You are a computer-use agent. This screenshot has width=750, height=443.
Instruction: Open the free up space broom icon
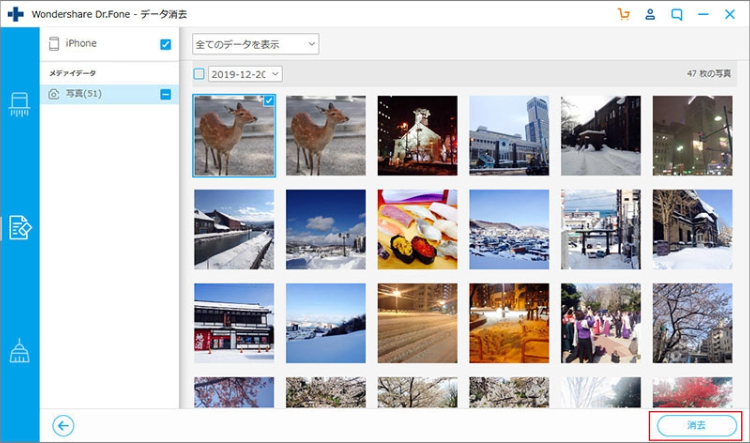[x=19, y=350]
